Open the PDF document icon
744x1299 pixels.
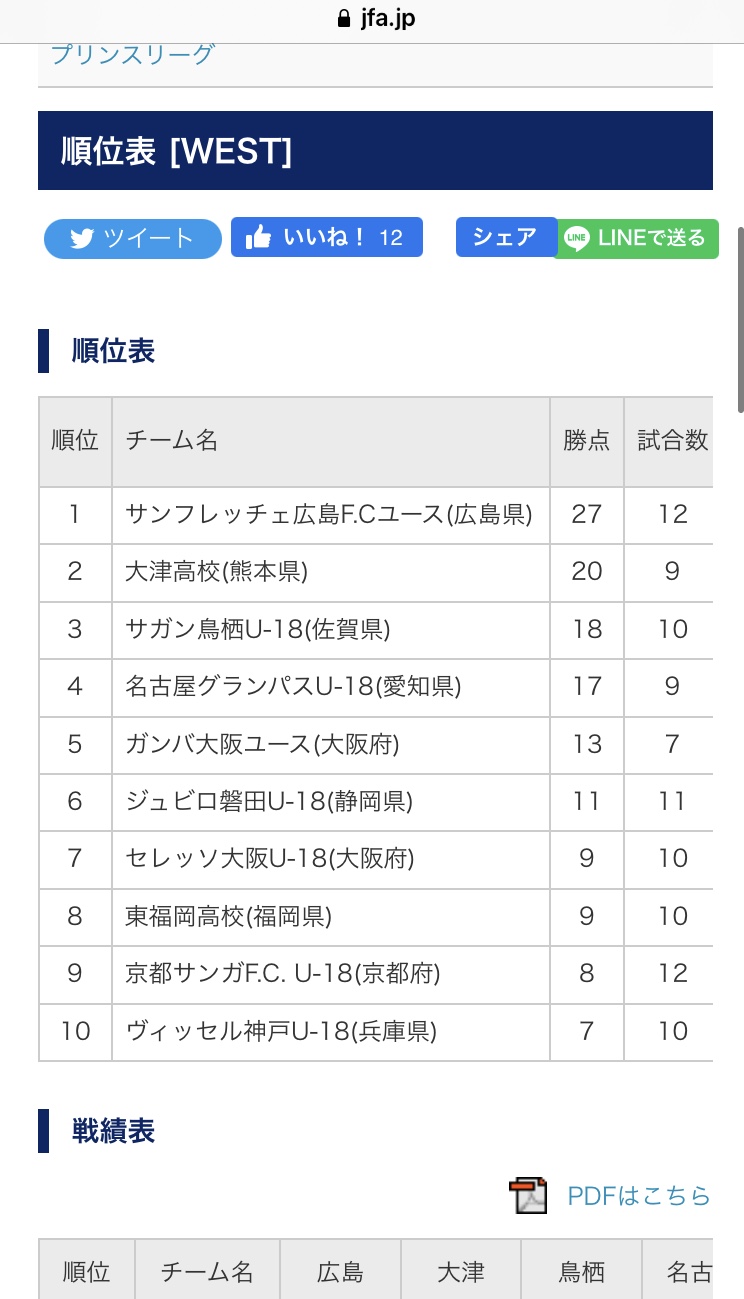pyautogui.click(x=528, y=1196)
